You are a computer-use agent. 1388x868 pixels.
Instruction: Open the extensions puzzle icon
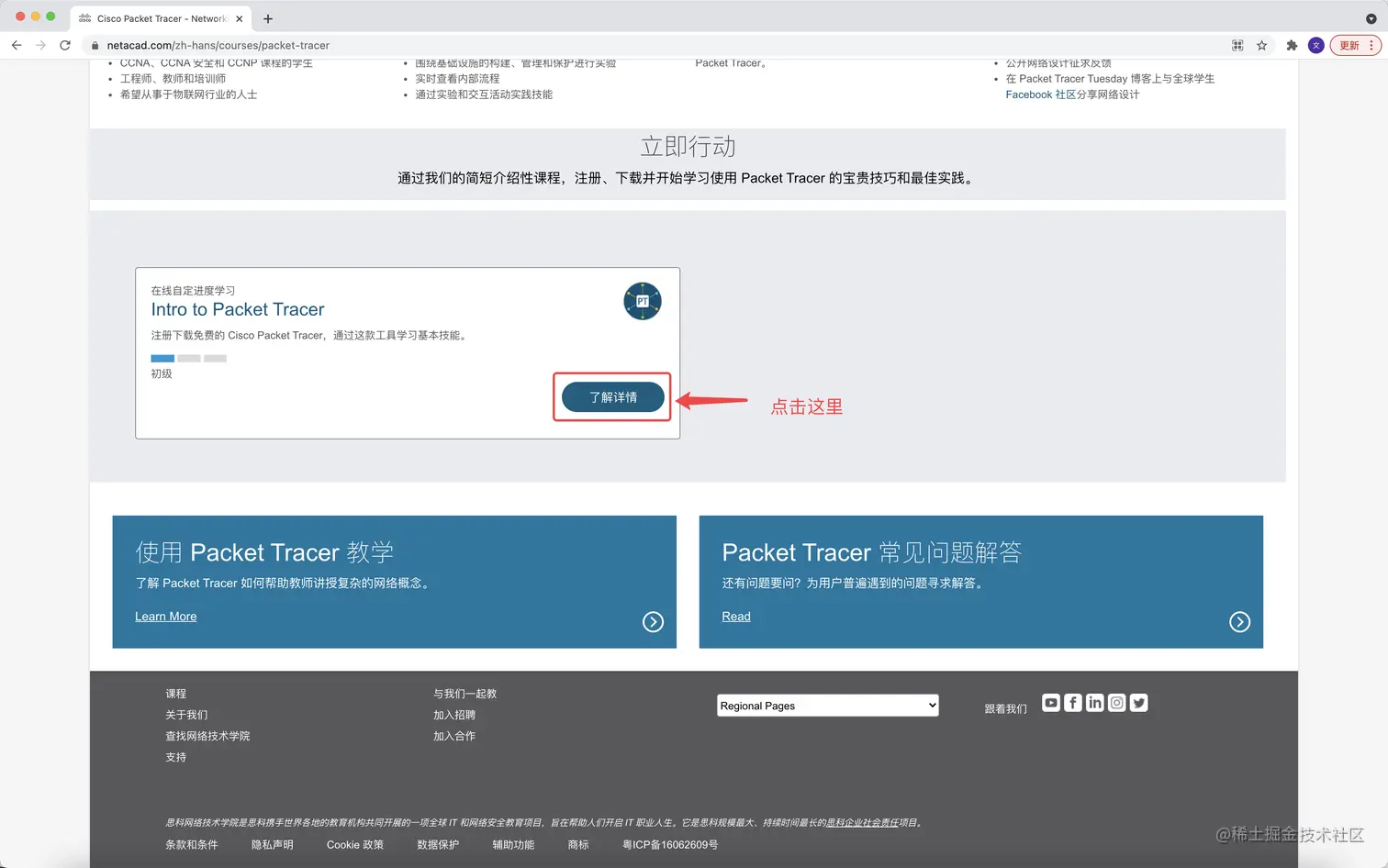[1292, 45]
